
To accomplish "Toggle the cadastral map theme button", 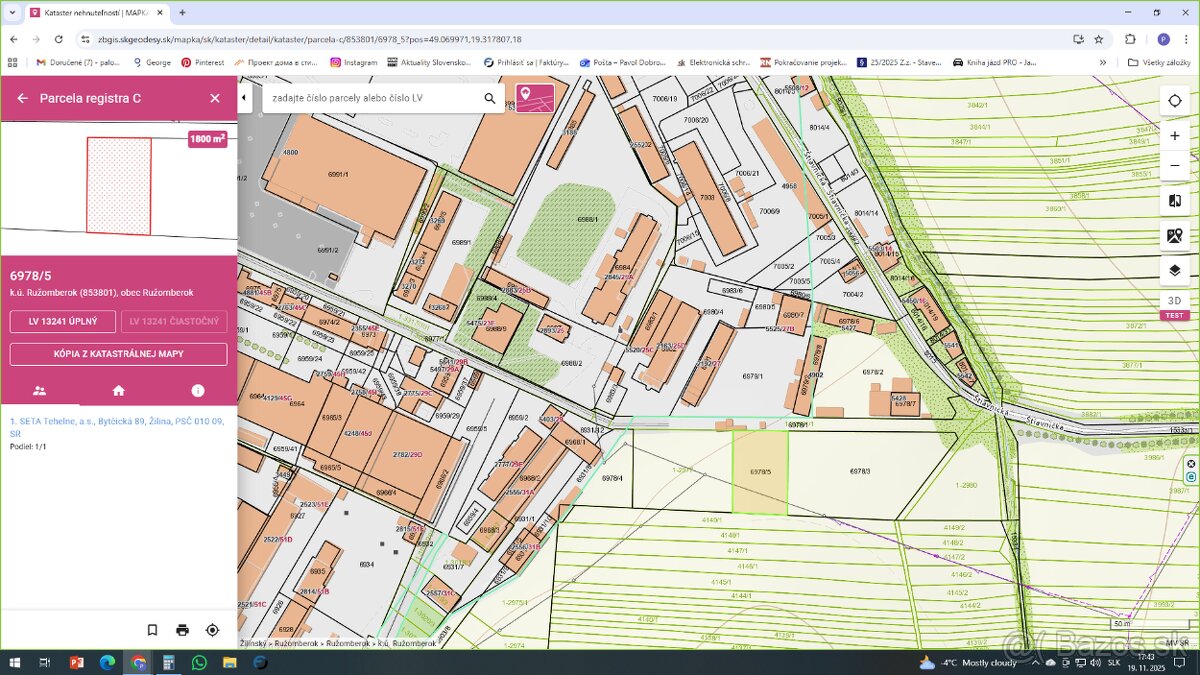I will pos(535,98).
